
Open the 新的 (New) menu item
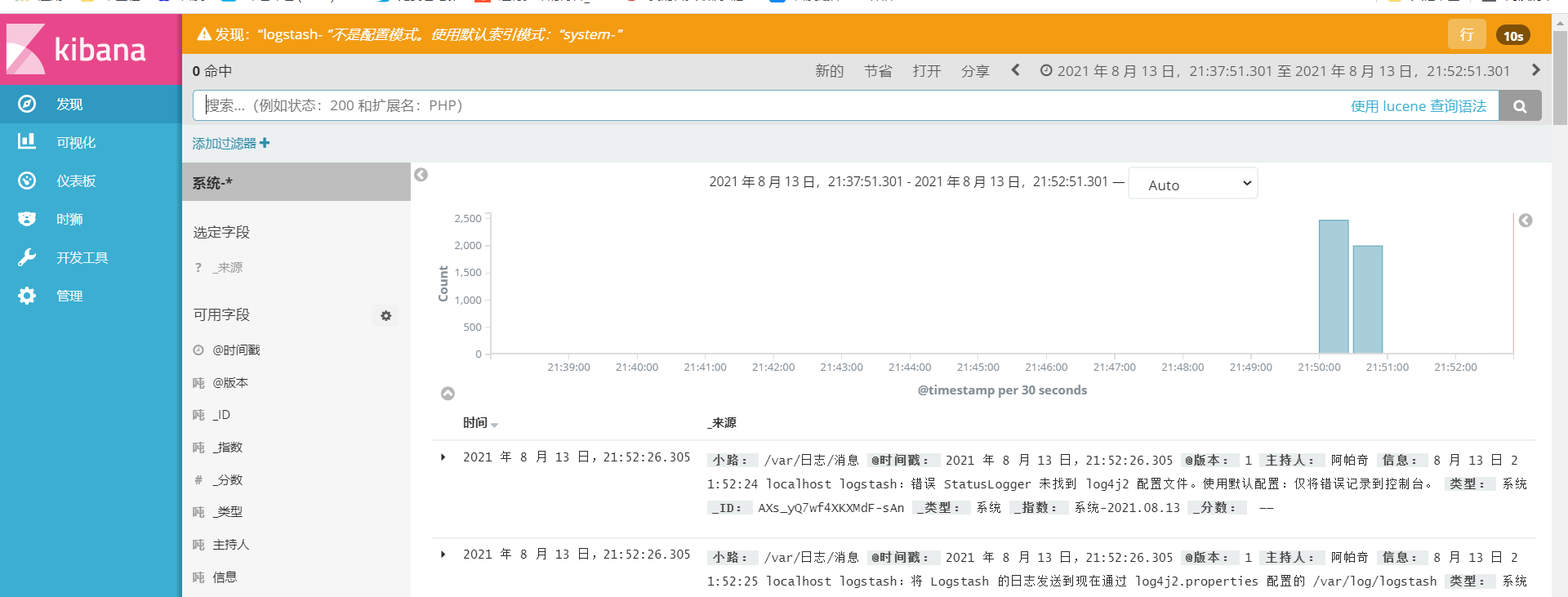(x=829, y=71)
